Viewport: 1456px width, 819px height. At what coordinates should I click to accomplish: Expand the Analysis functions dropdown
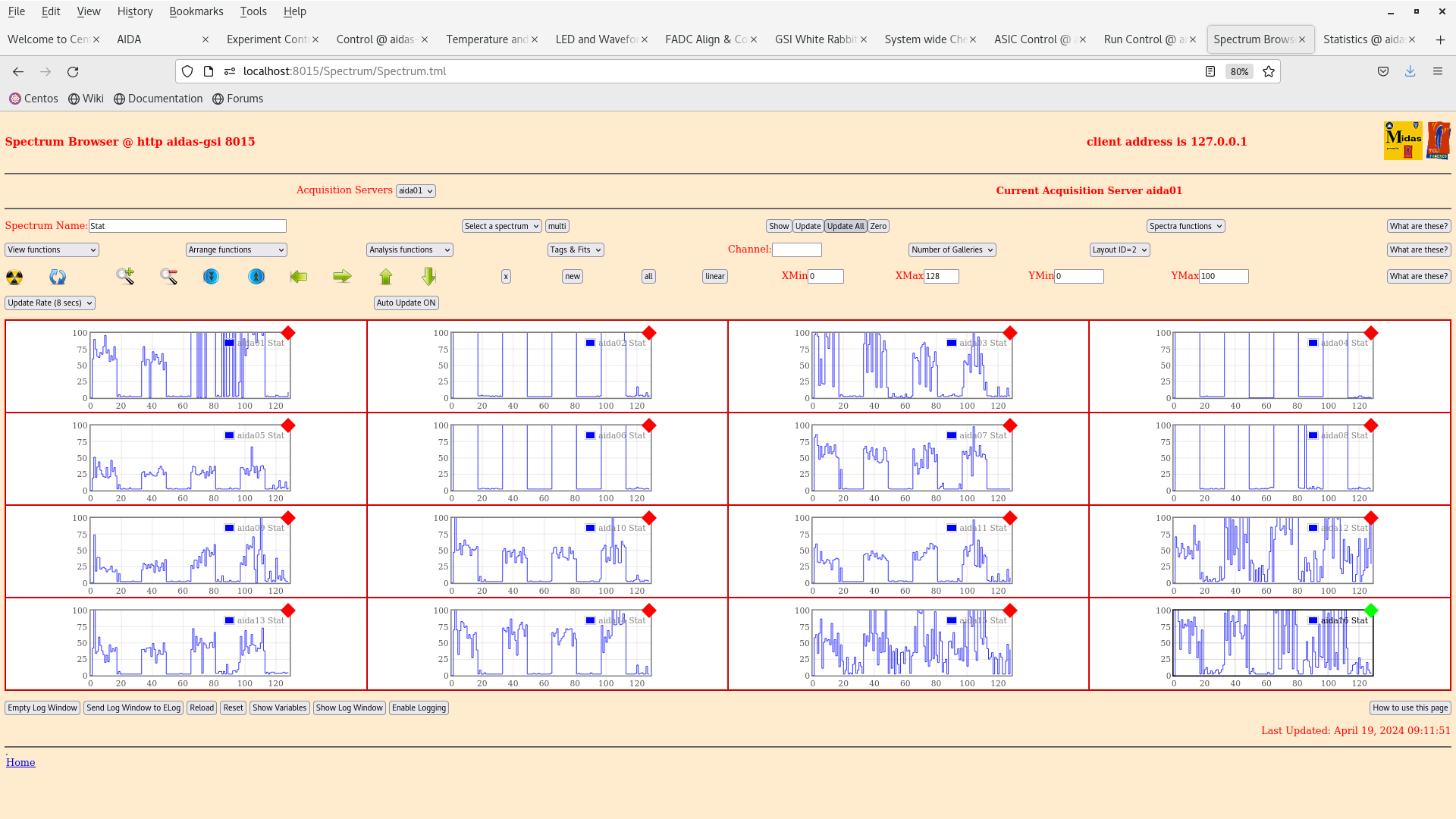pos(409,249)
